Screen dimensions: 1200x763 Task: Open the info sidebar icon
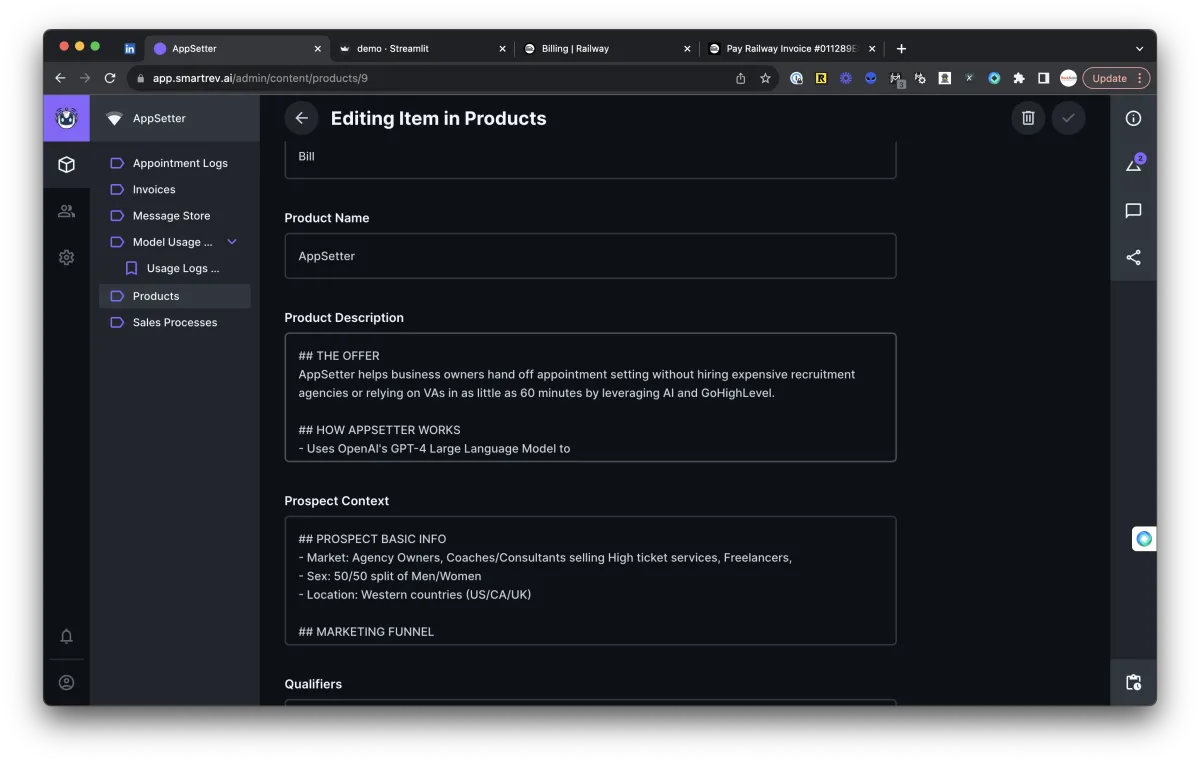pyautogui.click(x=1133, y=118)
